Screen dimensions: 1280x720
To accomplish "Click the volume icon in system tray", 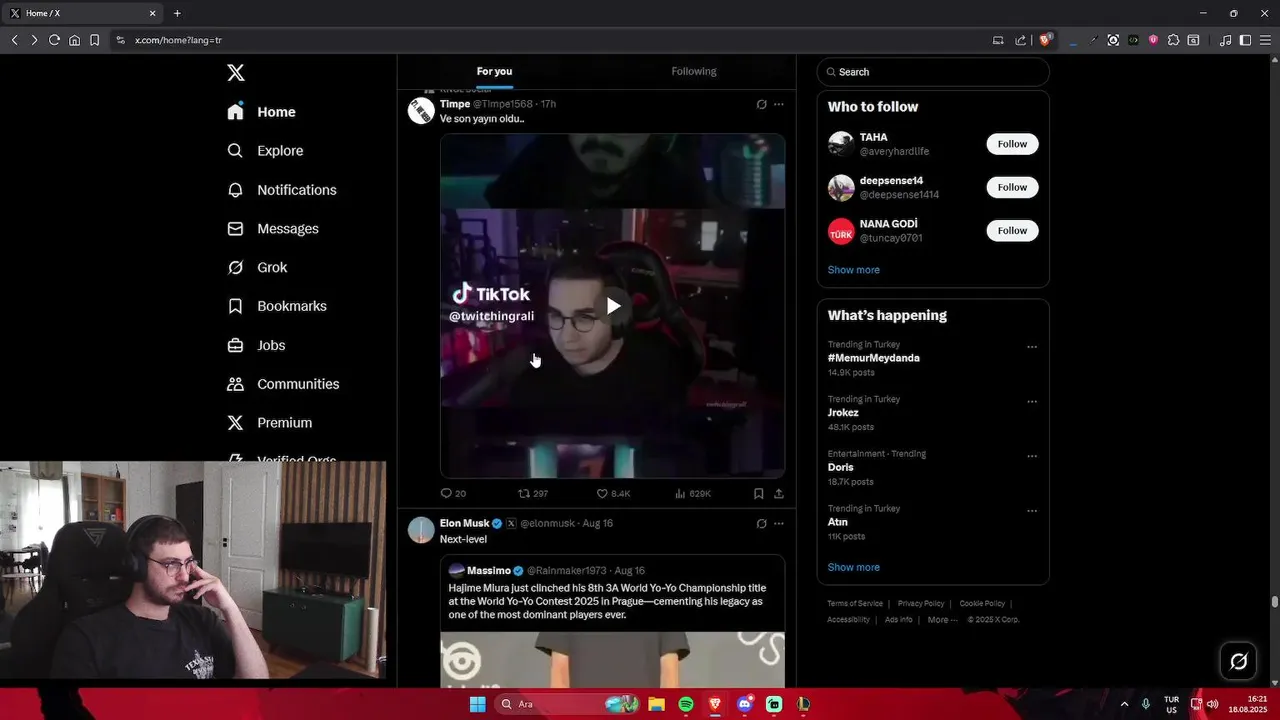I will point(1213,704).
